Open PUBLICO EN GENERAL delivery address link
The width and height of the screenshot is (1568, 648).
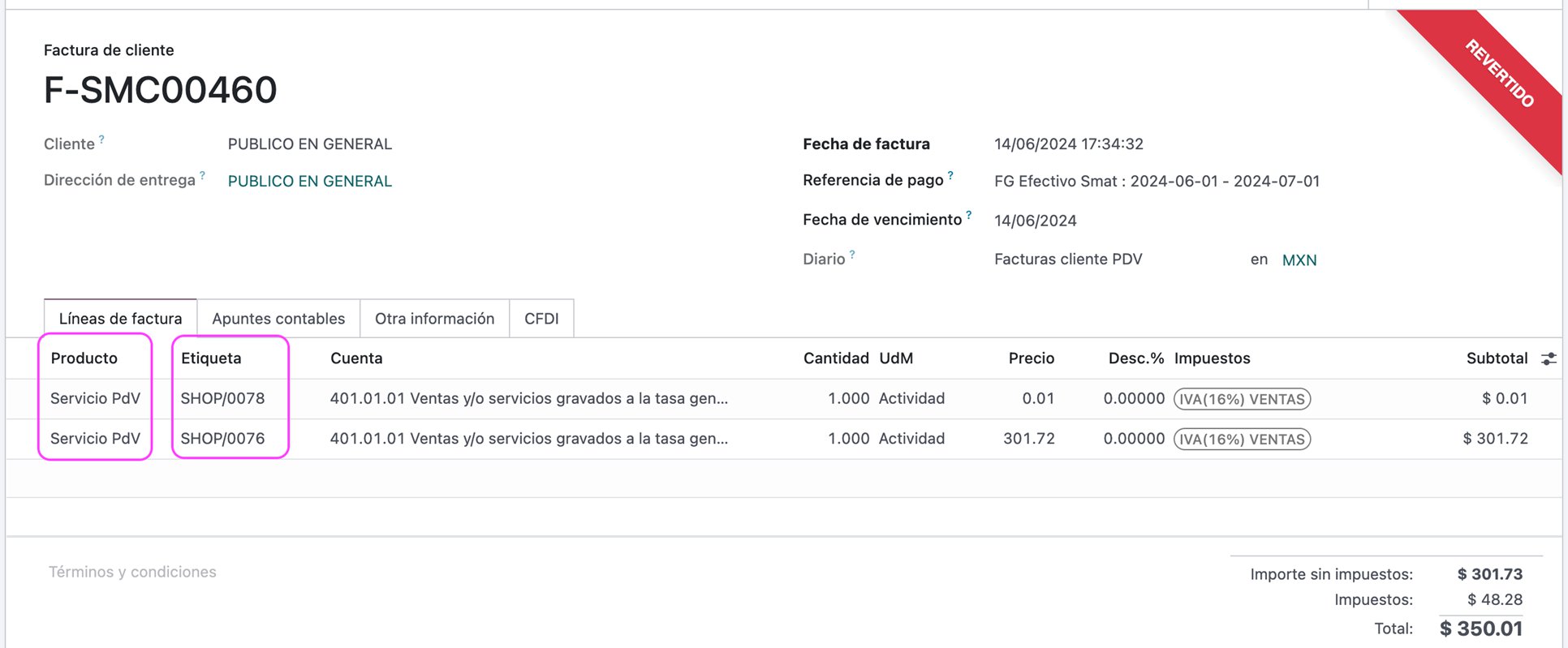point(309,181)
